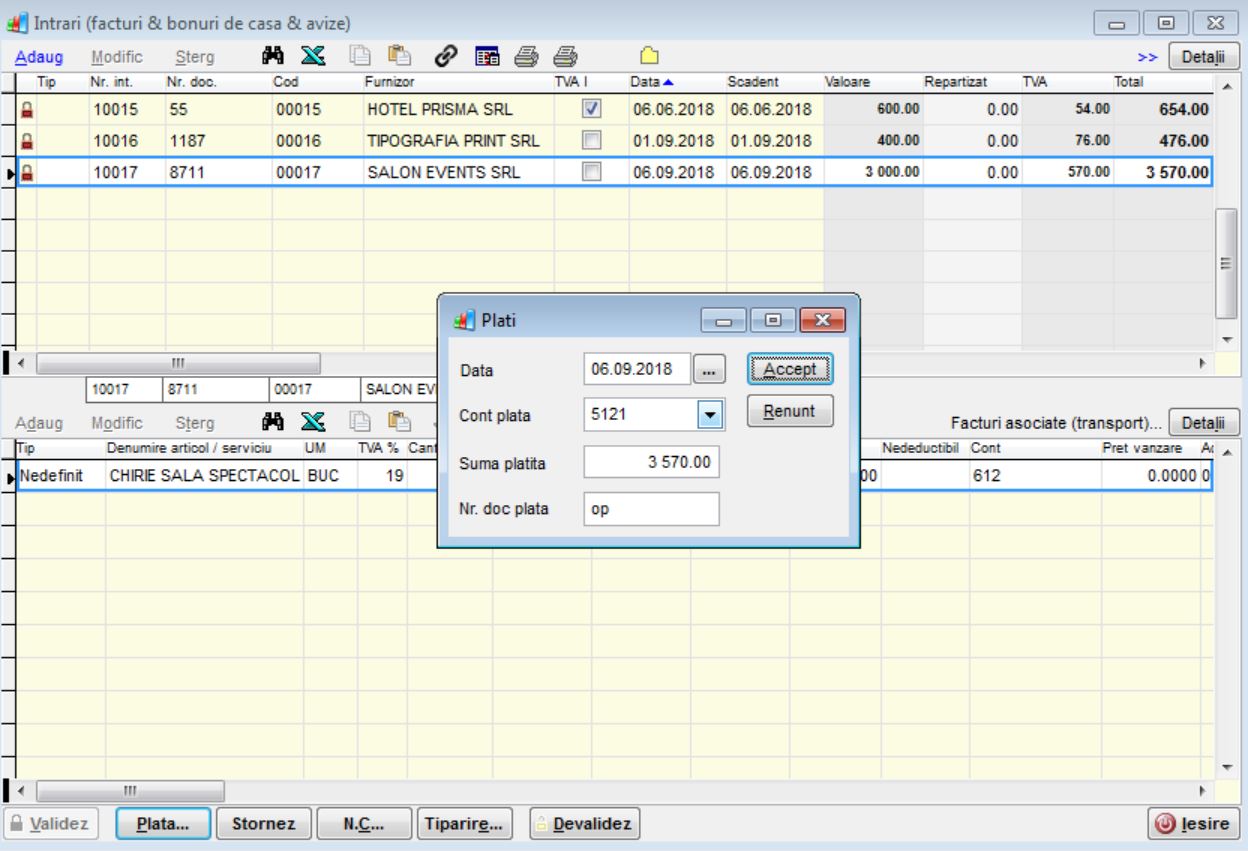Click Sterg in the lower articles toolbar
Screen dimensions: 1248x851
pyautogui.click(x=194, y=422)
